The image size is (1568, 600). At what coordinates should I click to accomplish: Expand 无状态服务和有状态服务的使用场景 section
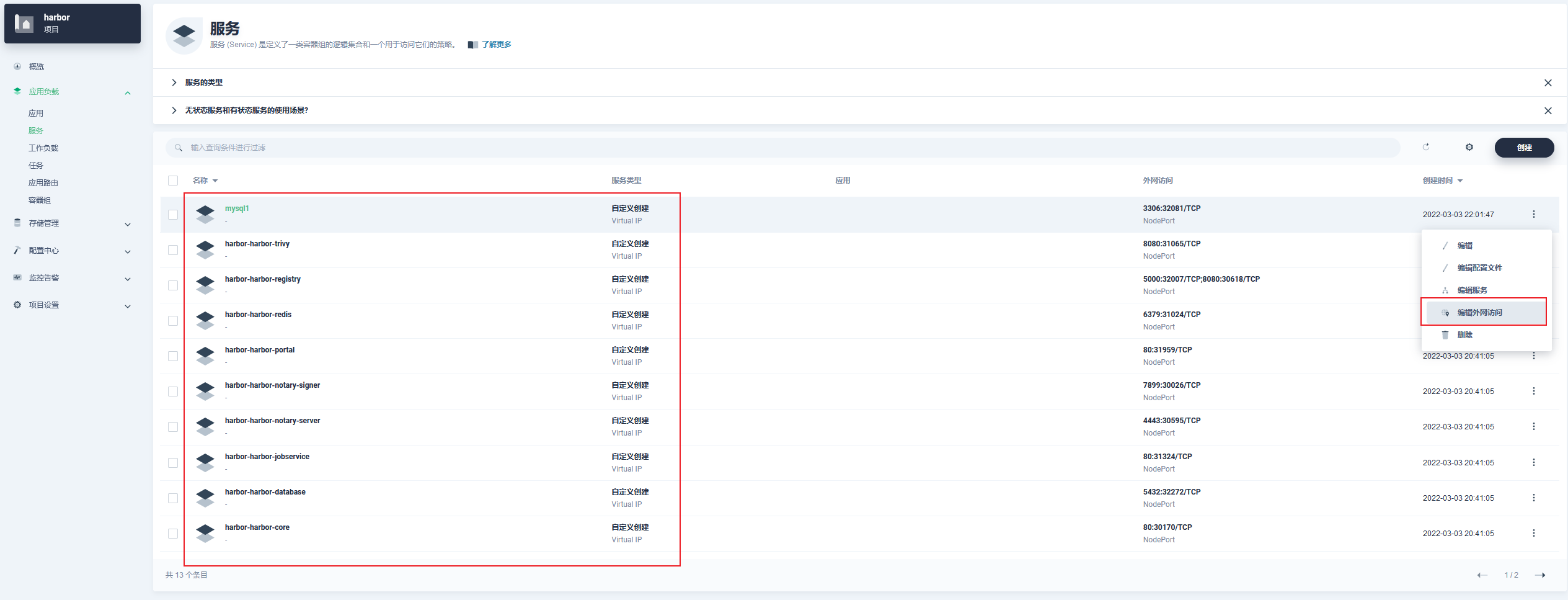click(174, 110)
